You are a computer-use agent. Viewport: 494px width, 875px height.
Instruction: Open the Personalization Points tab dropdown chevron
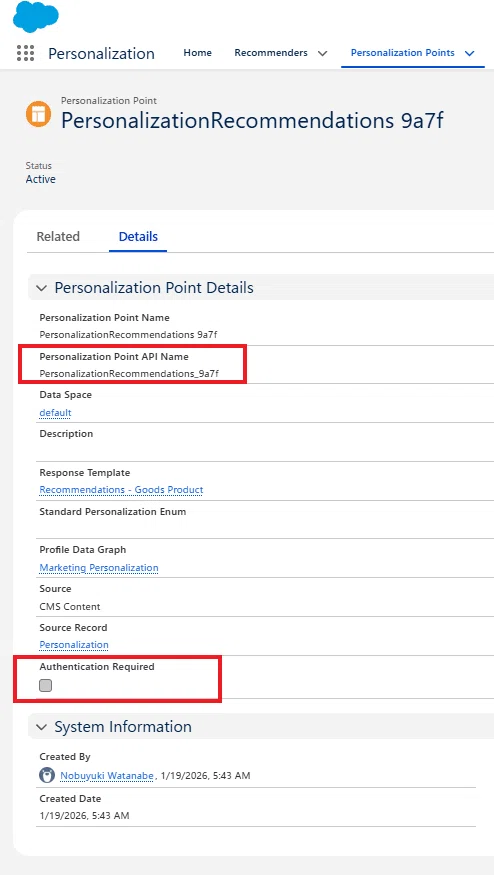(469, 54)
